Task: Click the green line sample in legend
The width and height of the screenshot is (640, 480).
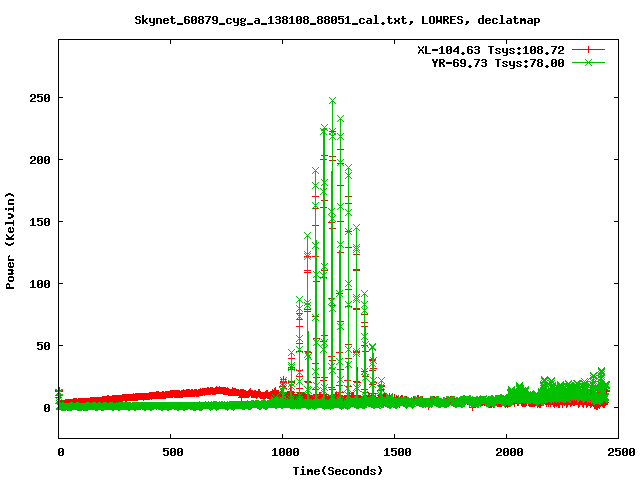Action: click(x=588, y=62)
